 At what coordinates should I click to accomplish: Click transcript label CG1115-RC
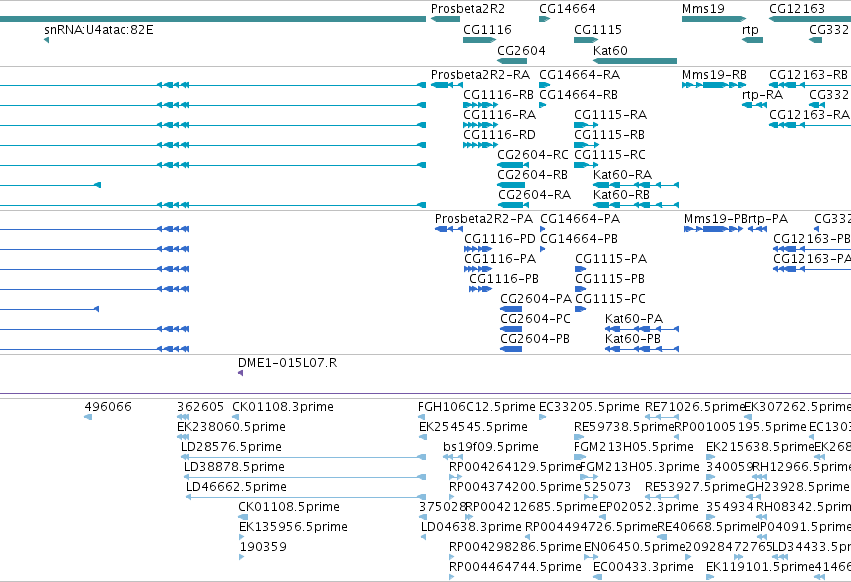click(x=610, y=155)
